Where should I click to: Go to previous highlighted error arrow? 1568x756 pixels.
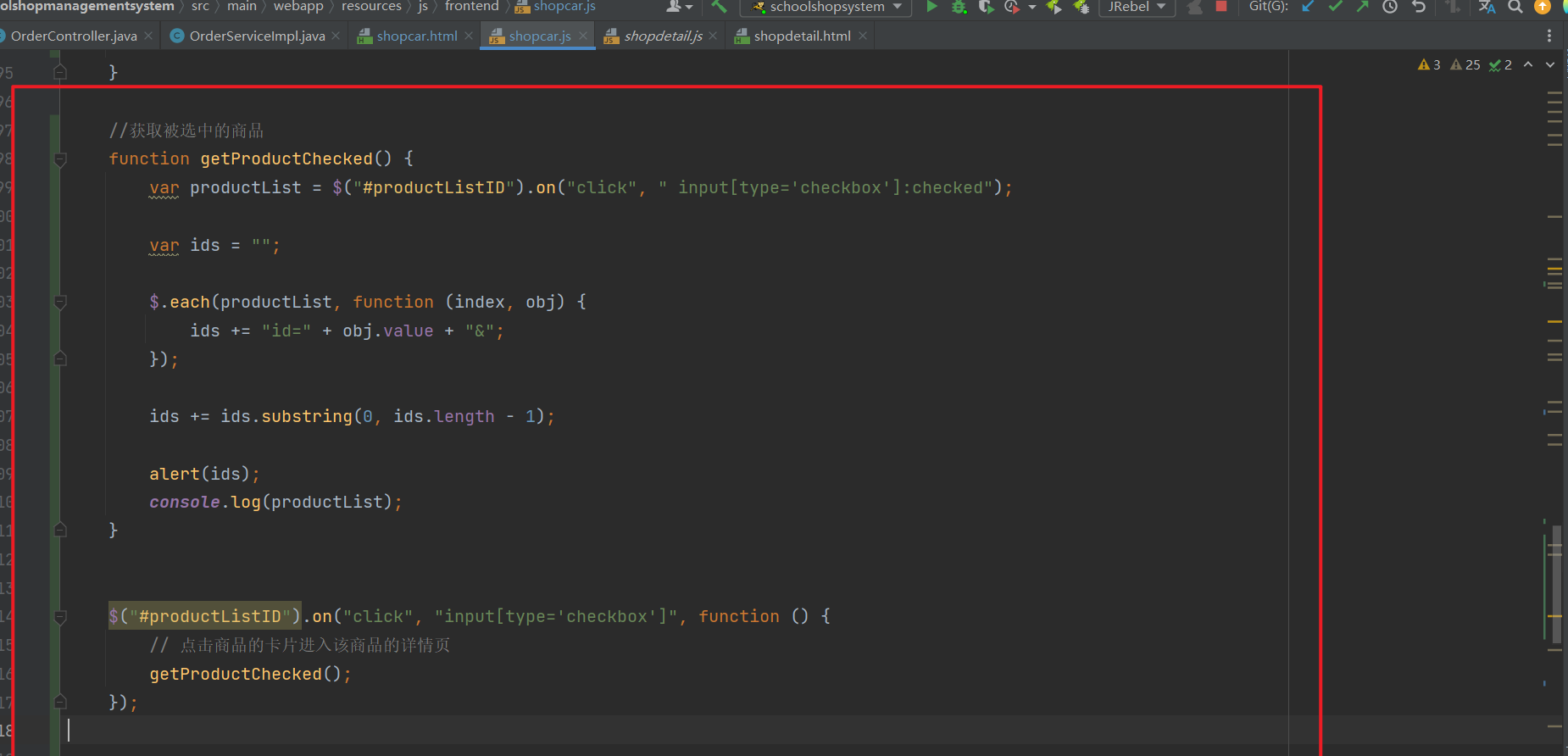[x=1528, y=64]
